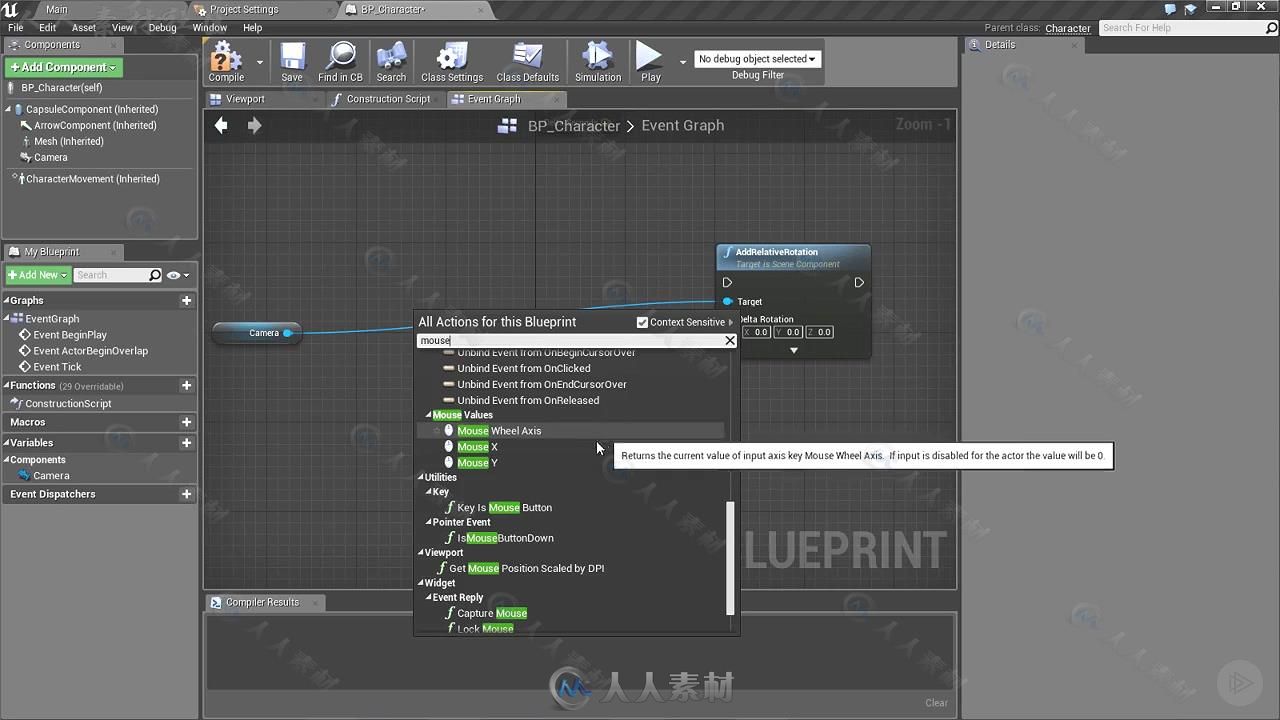The height and width of the screenshot is (720, 1280).
Task: Collapse the Components section in My Blueprint
Action: pyautogui.click(x=7, y=460)
